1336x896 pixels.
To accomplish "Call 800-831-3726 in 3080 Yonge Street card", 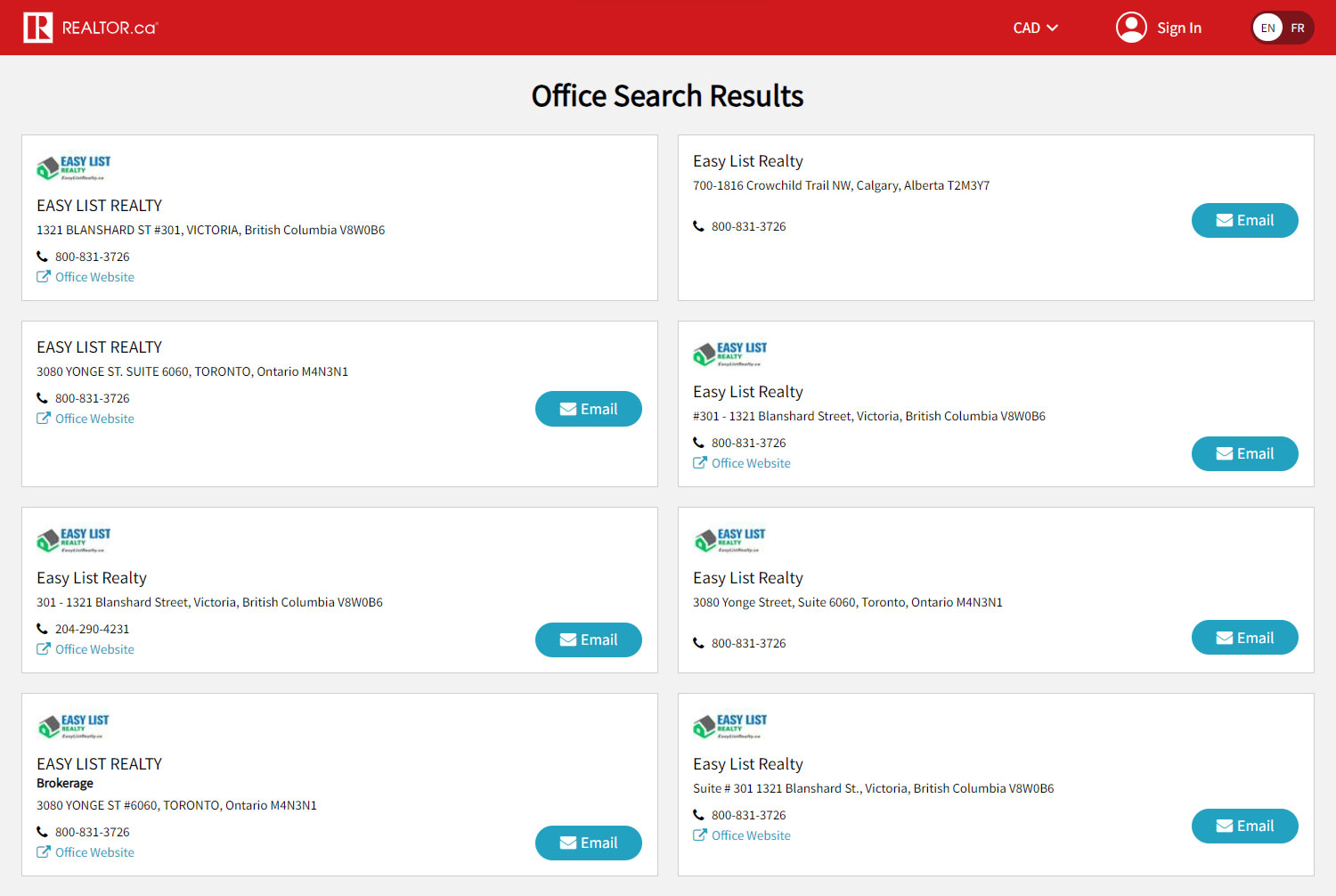I will [748, 643].
